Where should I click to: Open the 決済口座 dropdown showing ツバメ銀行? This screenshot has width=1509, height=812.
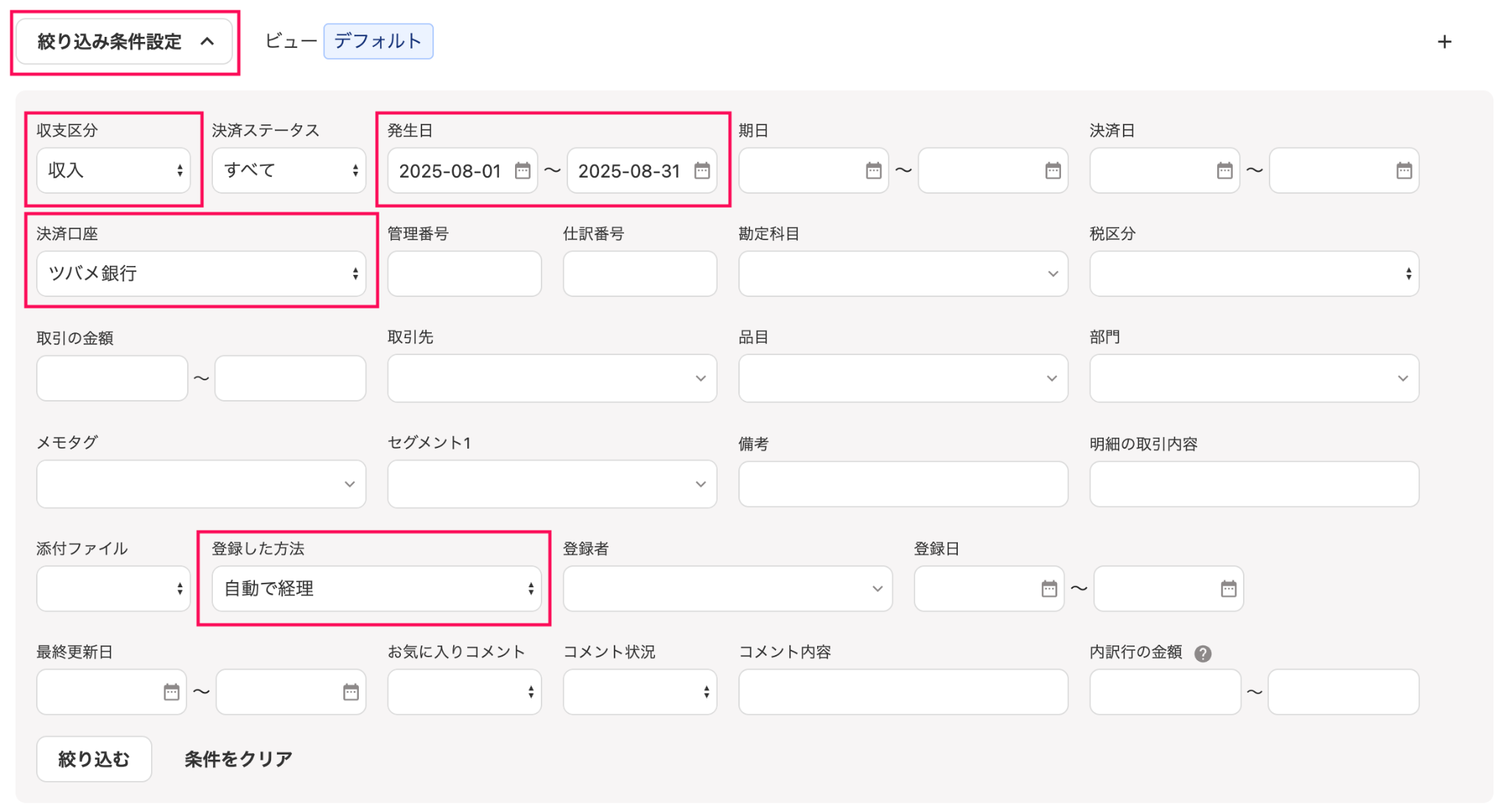[201, 273]
